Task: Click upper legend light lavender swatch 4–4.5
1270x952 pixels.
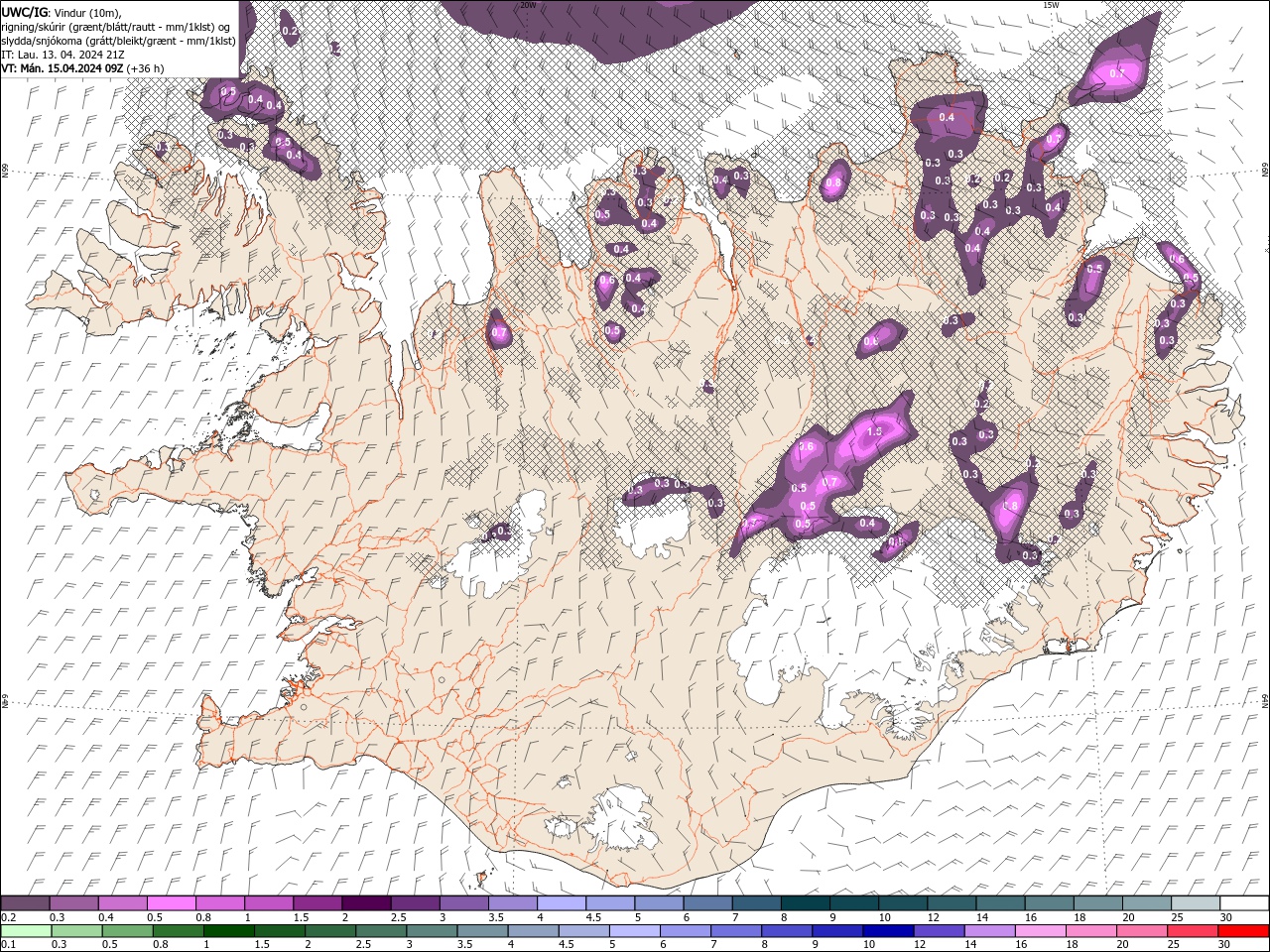Action: click(562, 903)
